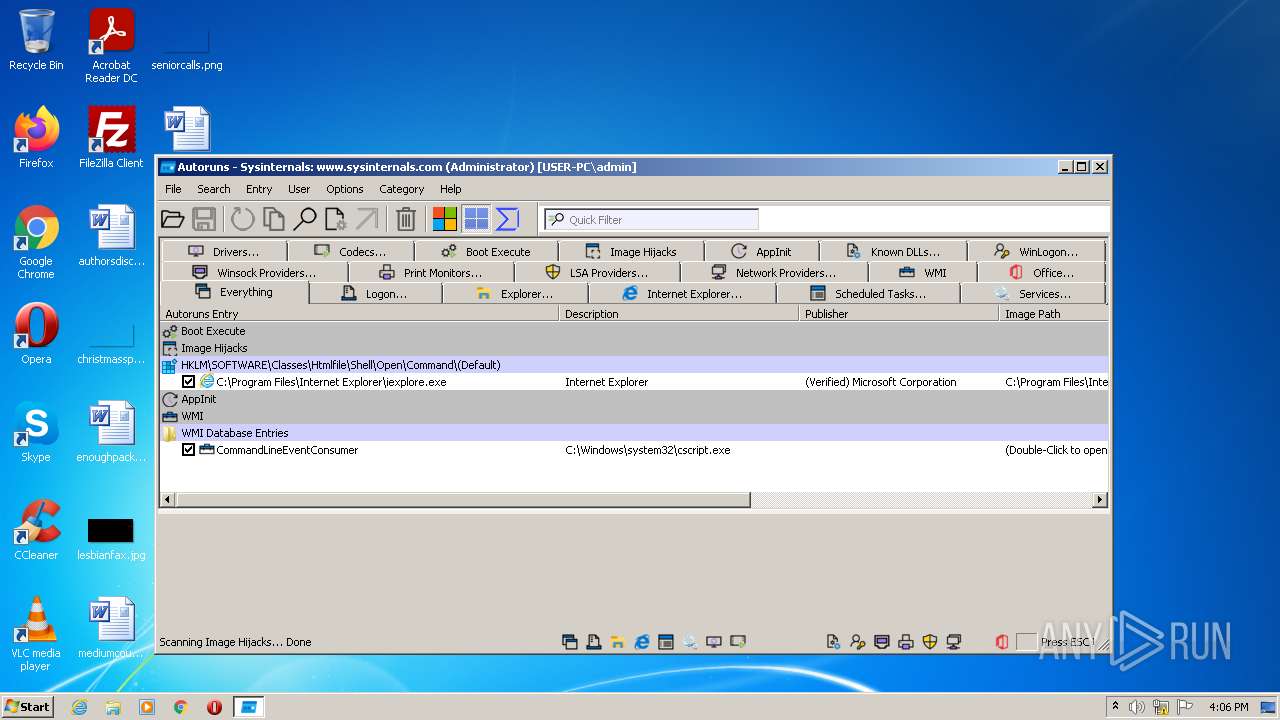Sort by the Publisher column header
The height and width of the screenshot is (720, 1280).
point(899,314)
